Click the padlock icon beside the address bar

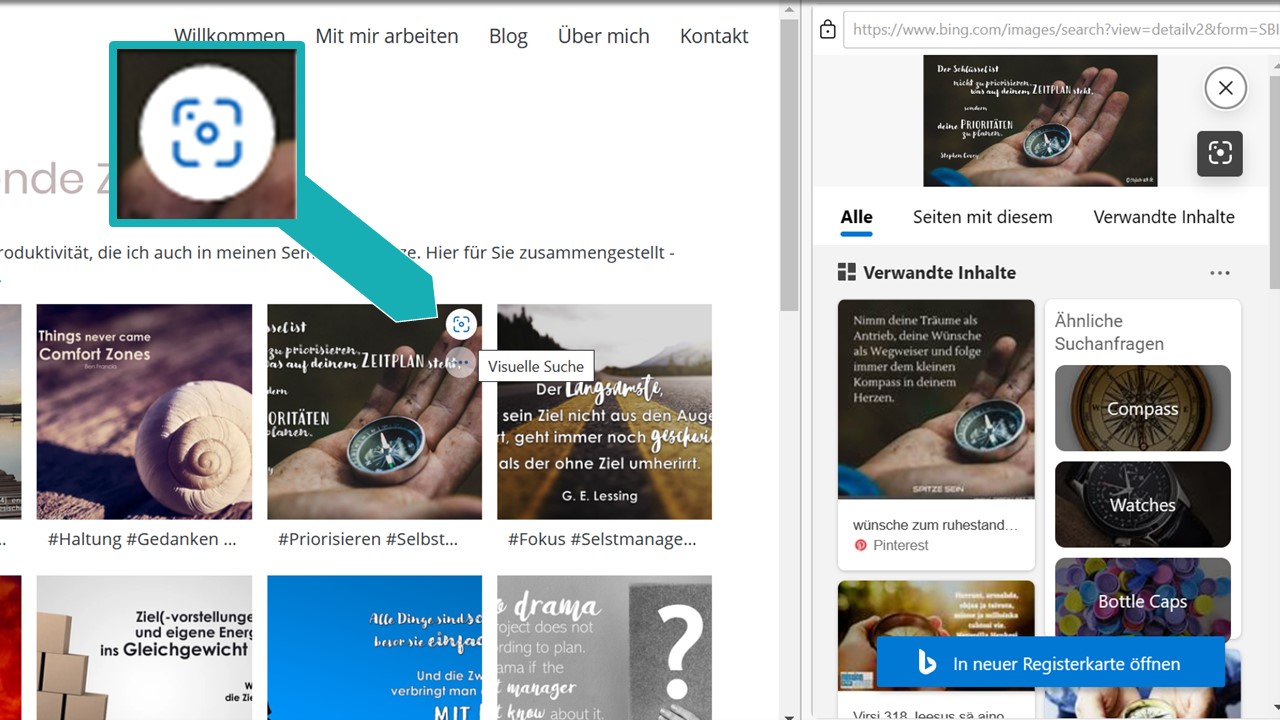coord(826,31)
